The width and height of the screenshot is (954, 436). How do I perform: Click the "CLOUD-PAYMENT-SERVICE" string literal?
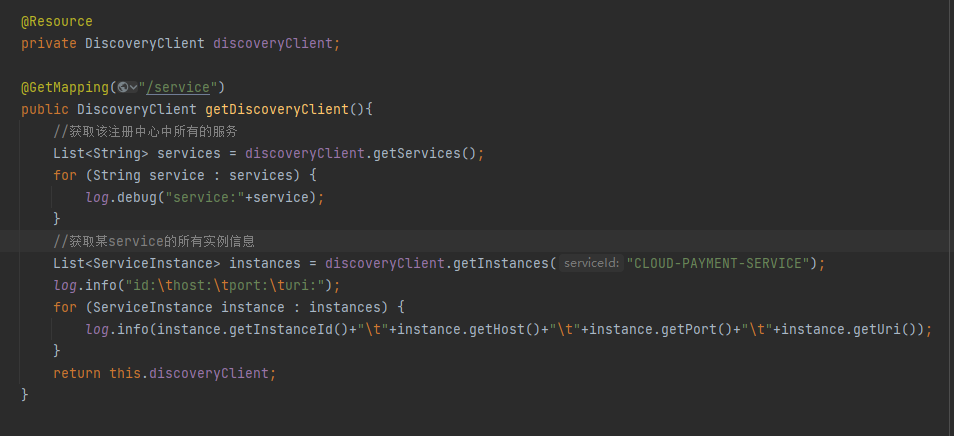click(x=716, y=263)
